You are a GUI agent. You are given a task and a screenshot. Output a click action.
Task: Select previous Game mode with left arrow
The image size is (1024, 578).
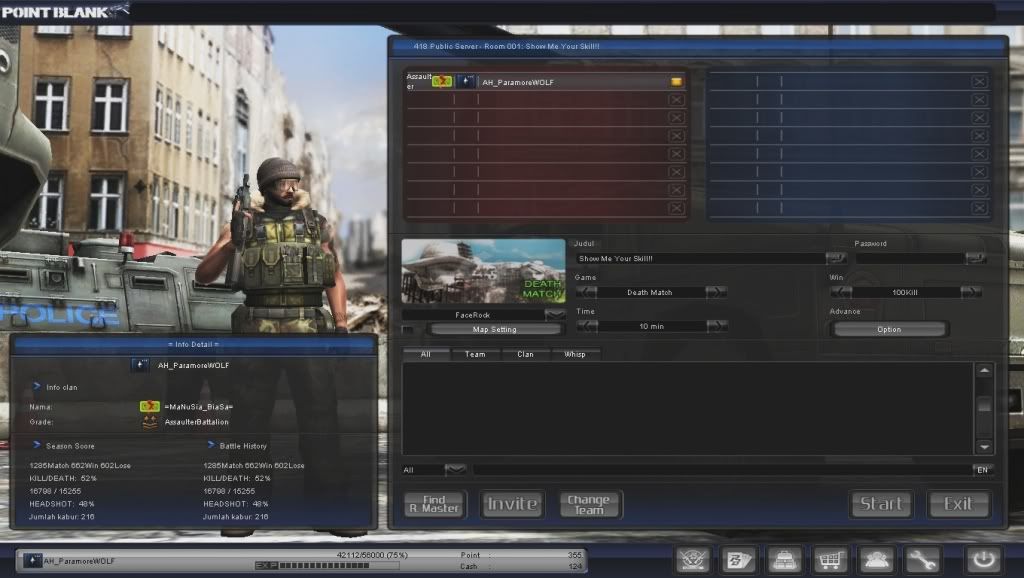coord(586,292)
